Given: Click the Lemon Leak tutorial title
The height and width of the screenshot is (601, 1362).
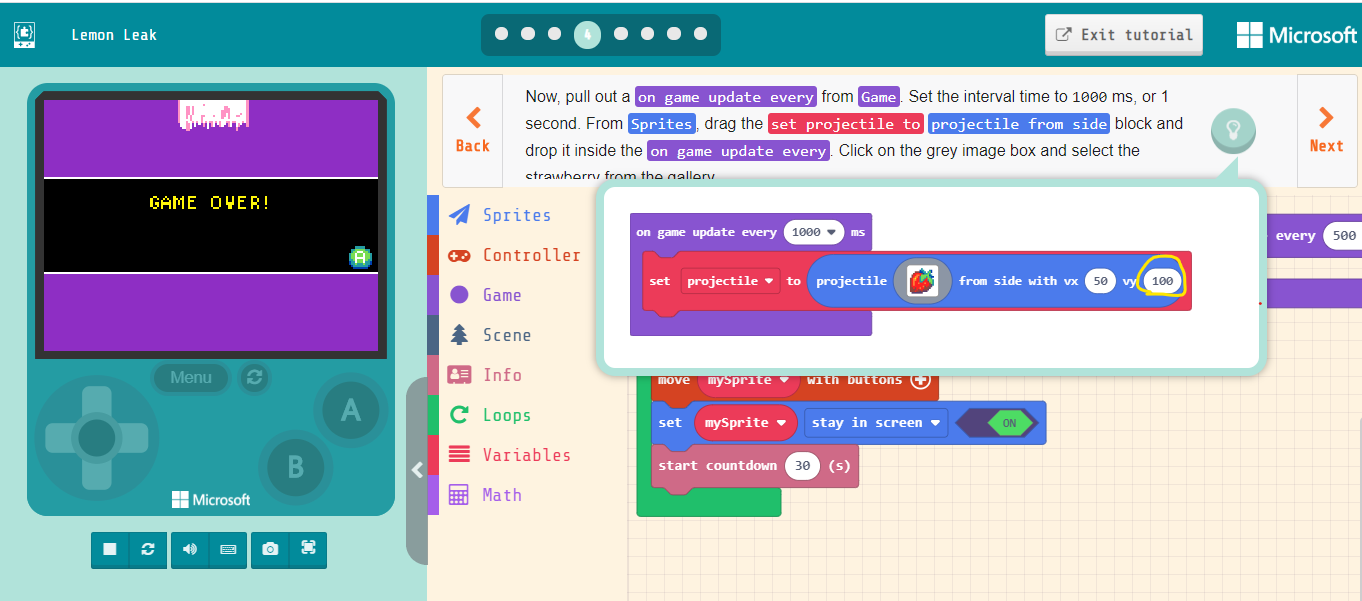Looking at the screenshot, I should pos(114,35).
